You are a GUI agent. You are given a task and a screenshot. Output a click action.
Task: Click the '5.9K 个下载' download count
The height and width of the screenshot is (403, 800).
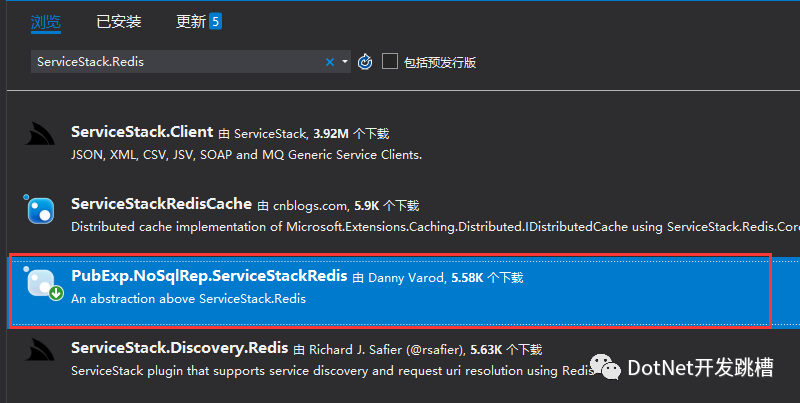[387, 206]
